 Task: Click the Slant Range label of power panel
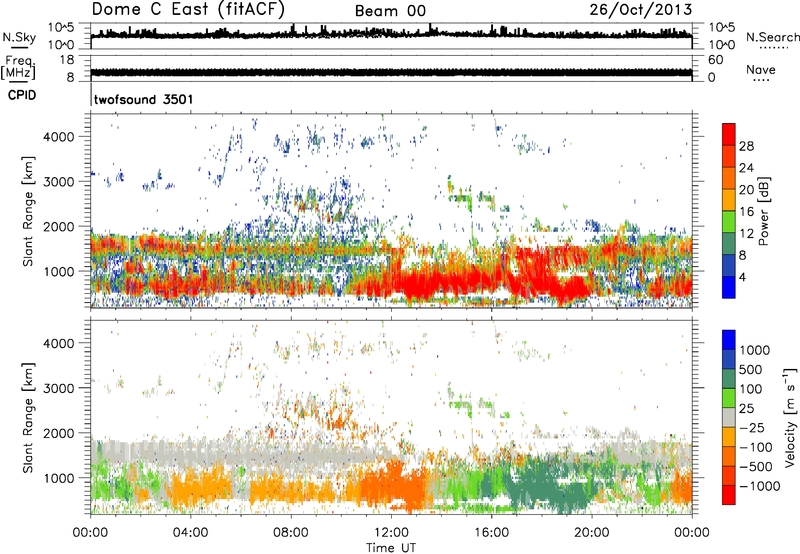(x=28, y=211)
